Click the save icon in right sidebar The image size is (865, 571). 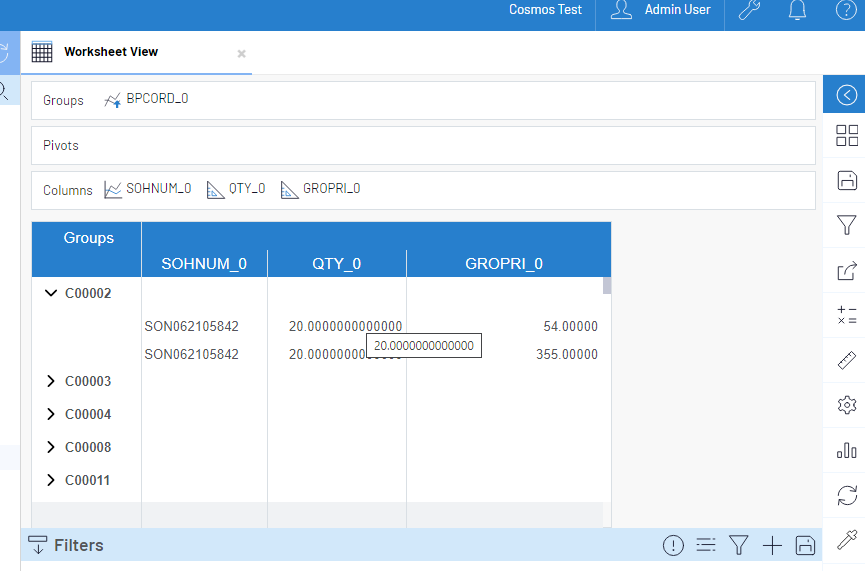click(846, 180)
